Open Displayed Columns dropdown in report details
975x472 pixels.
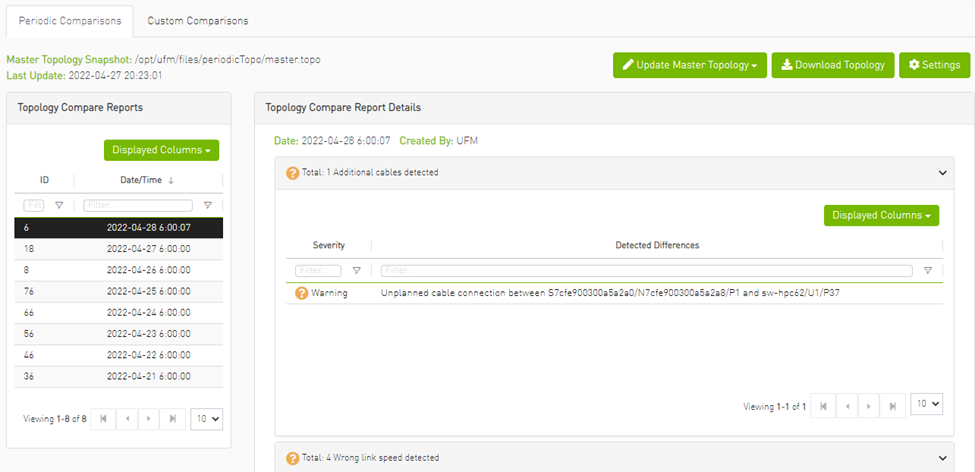881,215
